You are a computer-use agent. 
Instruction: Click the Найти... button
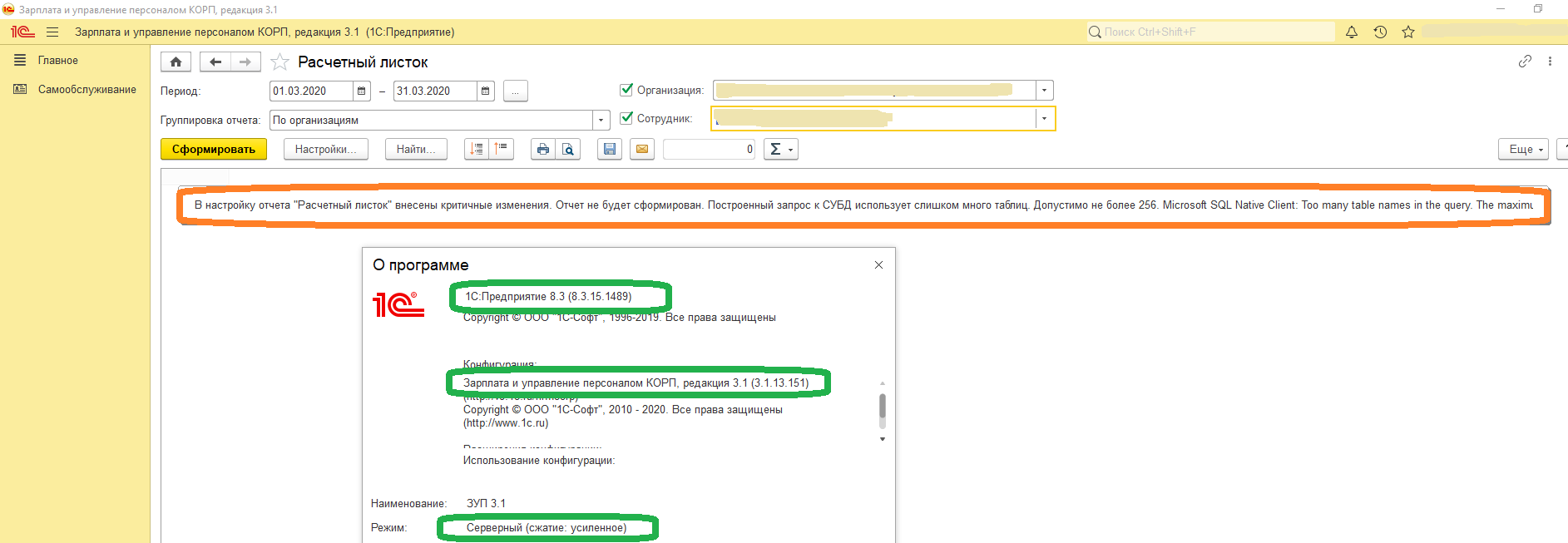click(416, 149)
